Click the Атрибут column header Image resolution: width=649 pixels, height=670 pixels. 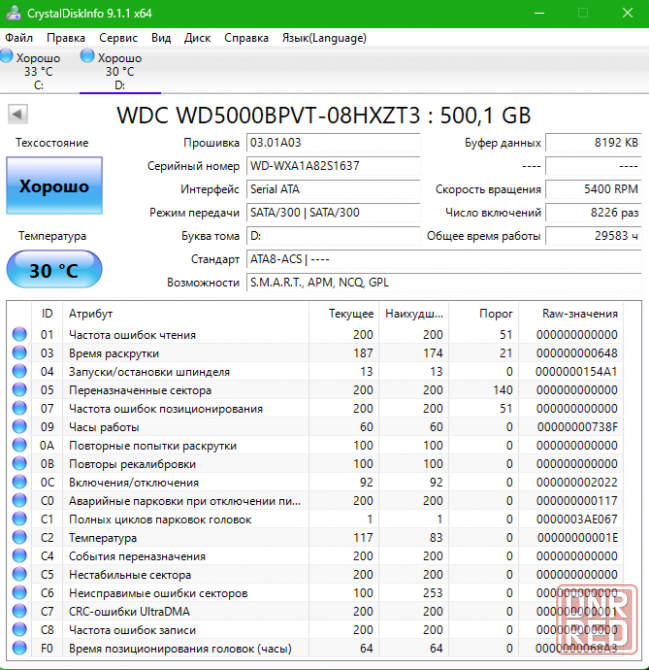pos(185,313)
